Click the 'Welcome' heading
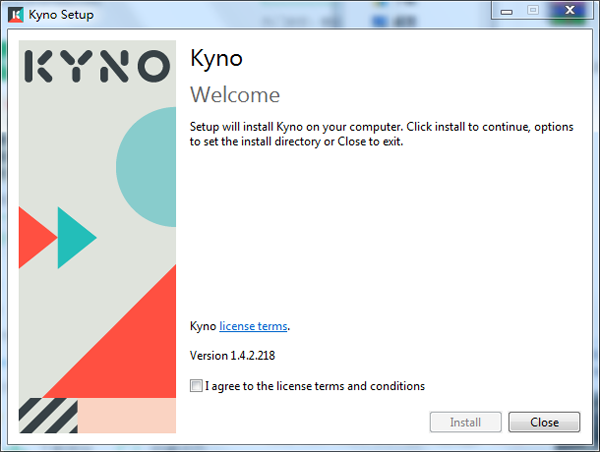Image resolution: width=600 pixels, height=452 pixels. point(235,95)
